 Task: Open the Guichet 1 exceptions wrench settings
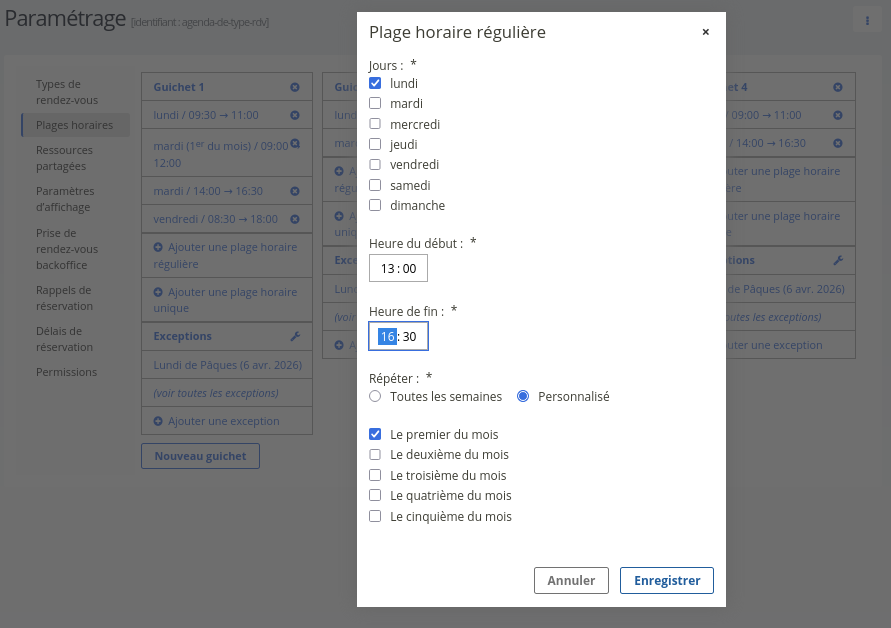click(295, 337)
